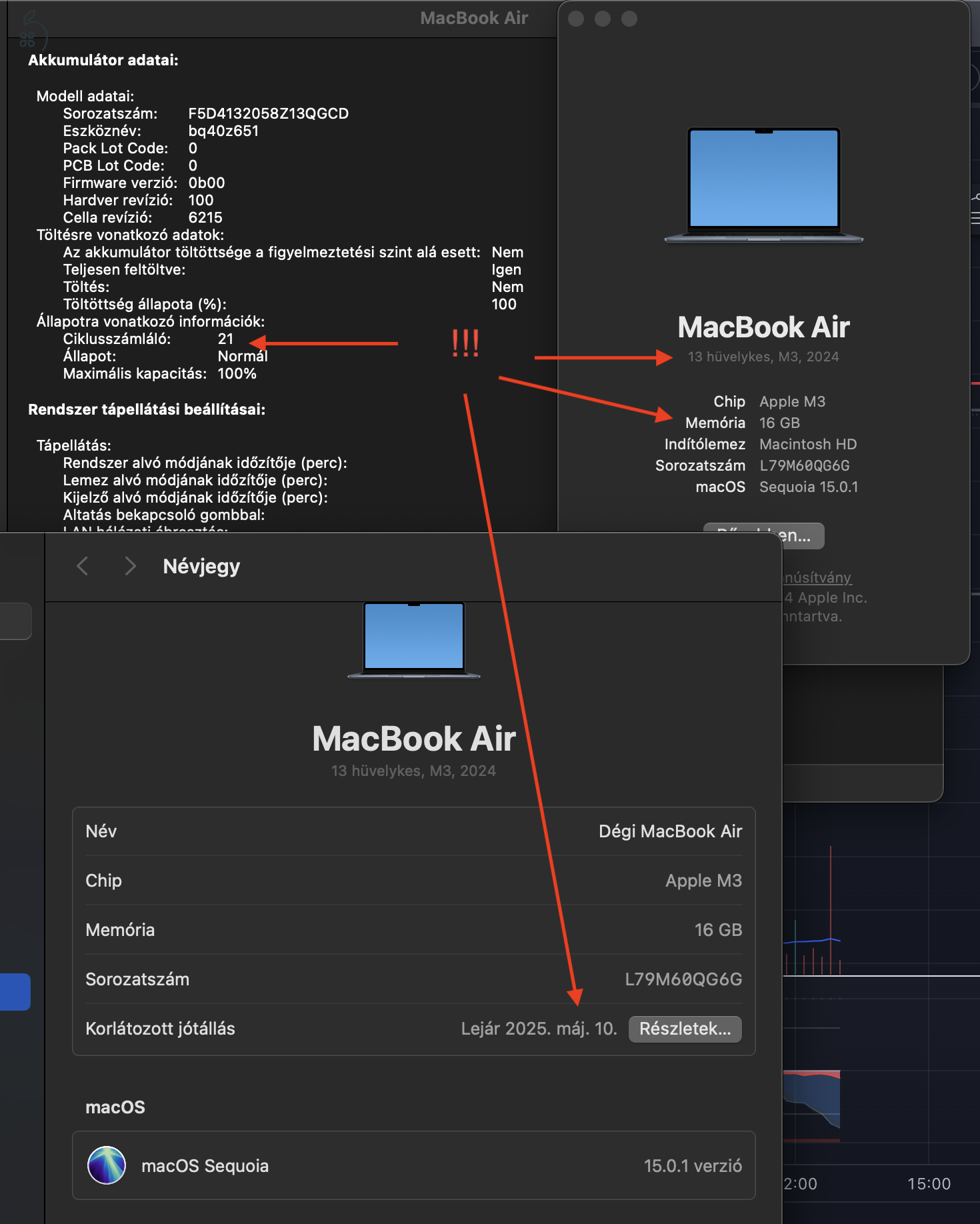Open the underlined tanúsítvány link in About This Mac
The height and width of the screenshot is (1224, 980).
[818, 577]
